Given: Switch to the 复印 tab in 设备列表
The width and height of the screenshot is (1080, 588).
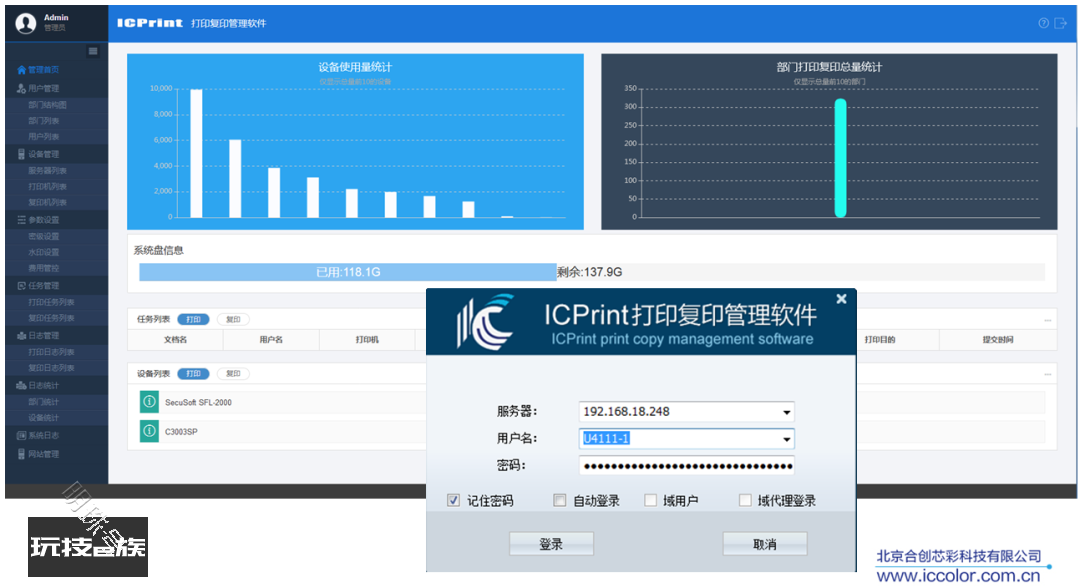Looking at the screenshot, I should point(233,374).
